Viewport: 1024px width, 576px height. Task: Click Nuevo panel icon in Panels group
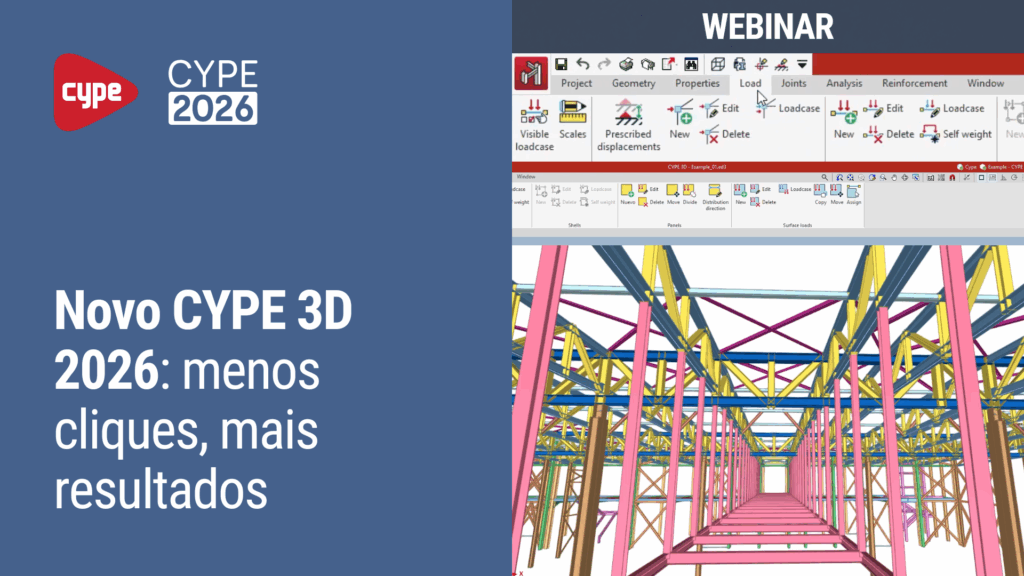[x=627, y=194]
